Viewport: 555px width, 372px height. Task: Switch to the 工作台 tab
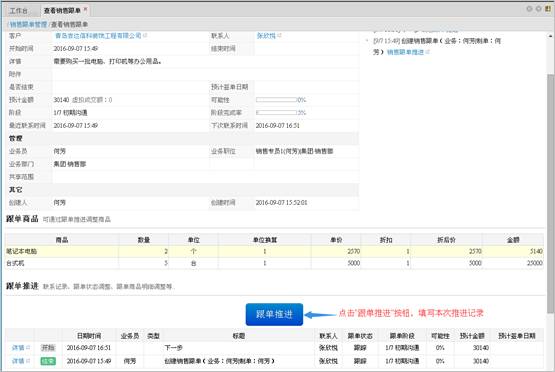click(x=18, y=11)
